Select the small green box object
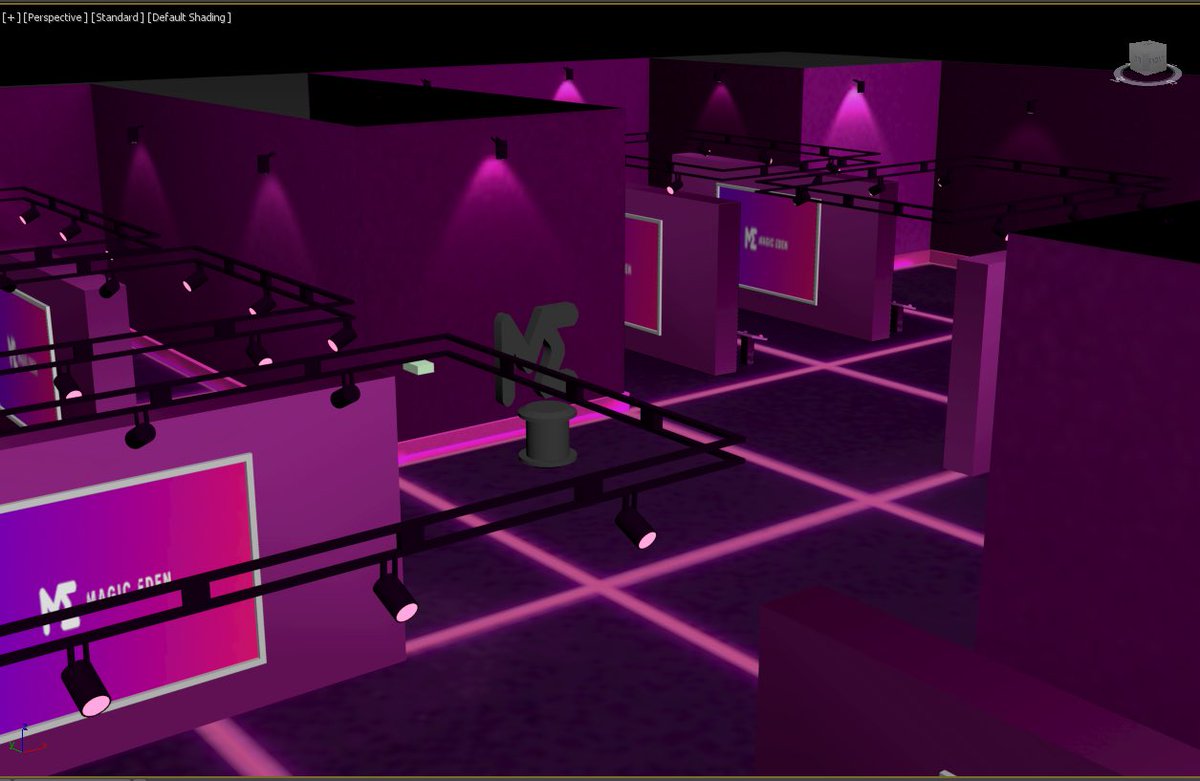Screen dimensions: 1200x781 pos(418,368)
